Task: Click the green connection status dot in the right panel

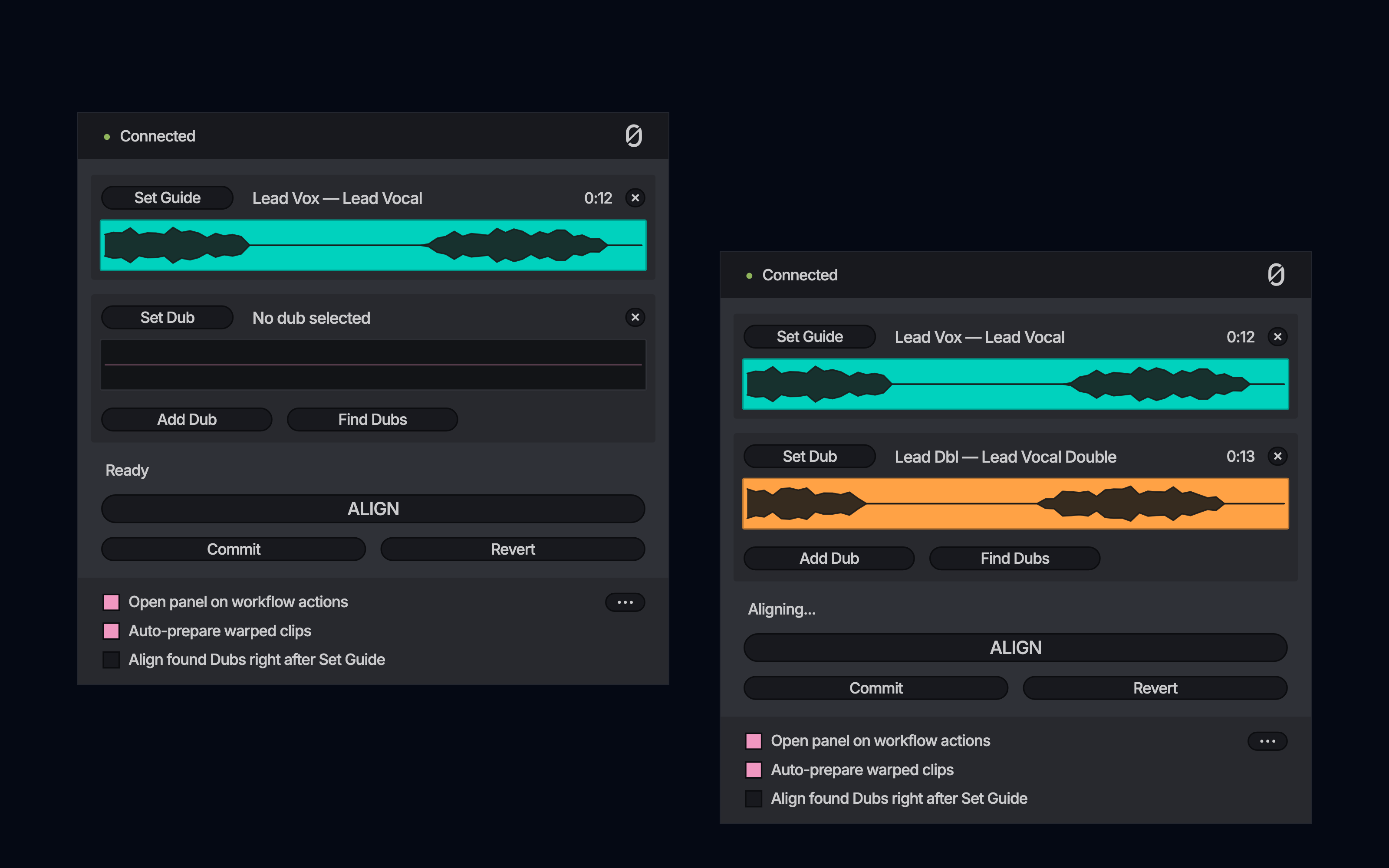Action: [x=749, y=276]
